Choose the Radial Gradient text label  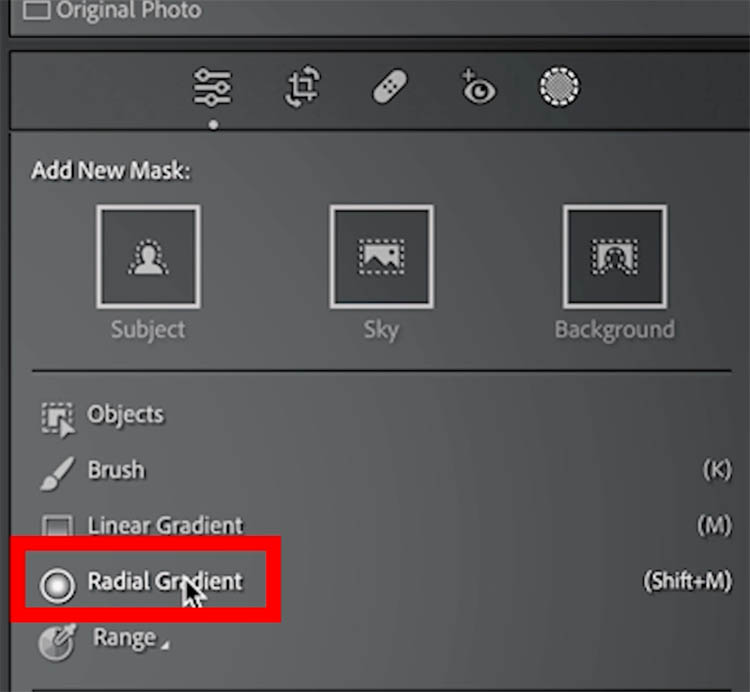(164, 581)
